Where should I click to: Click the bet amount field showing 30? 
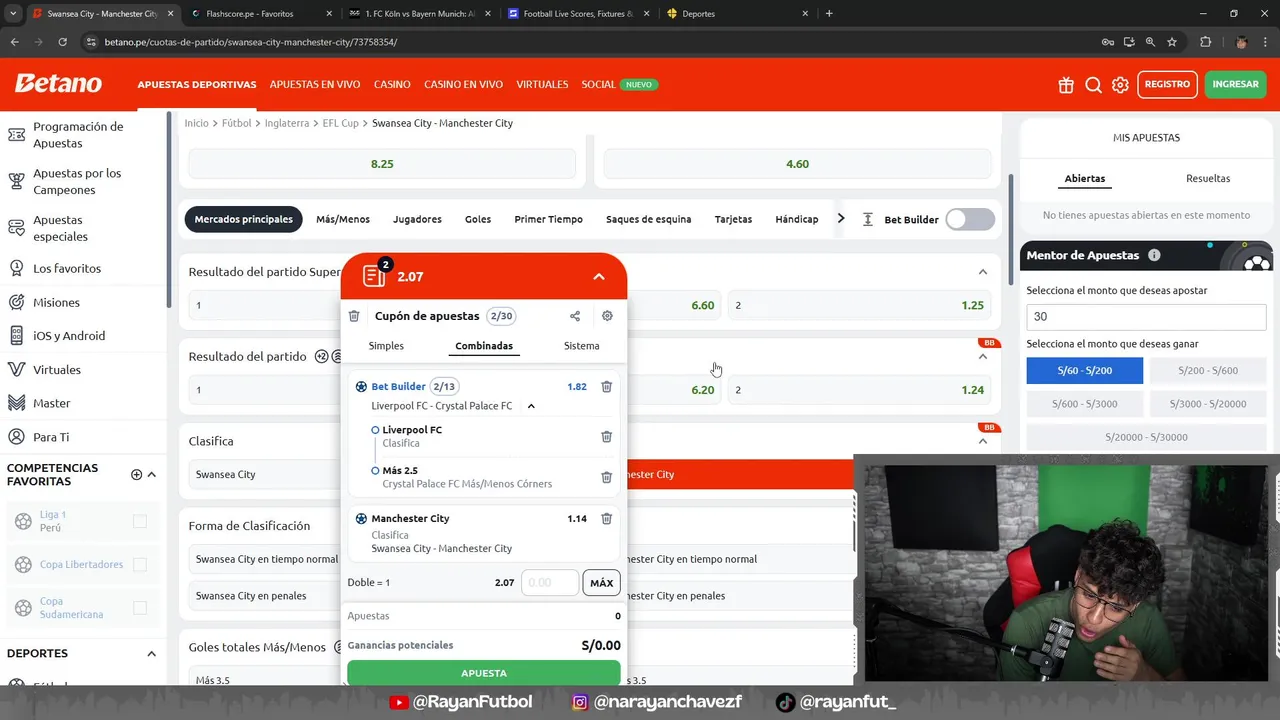coord(1146,316)
